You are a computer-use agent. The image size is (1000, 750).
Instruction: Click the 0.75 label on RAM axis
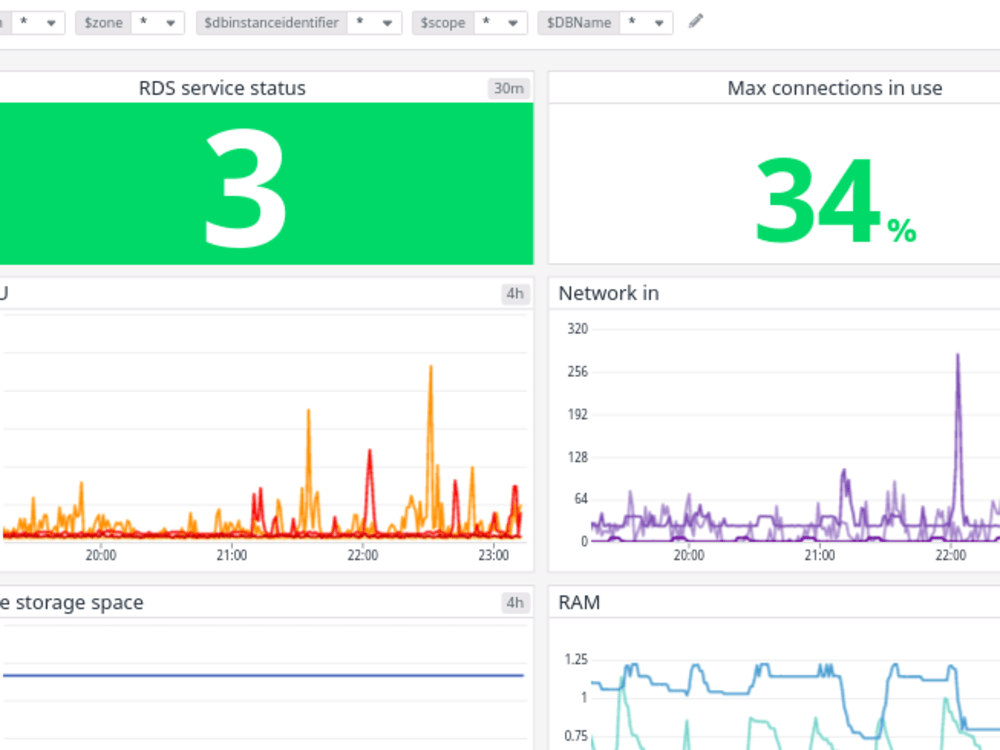(576, 736)
